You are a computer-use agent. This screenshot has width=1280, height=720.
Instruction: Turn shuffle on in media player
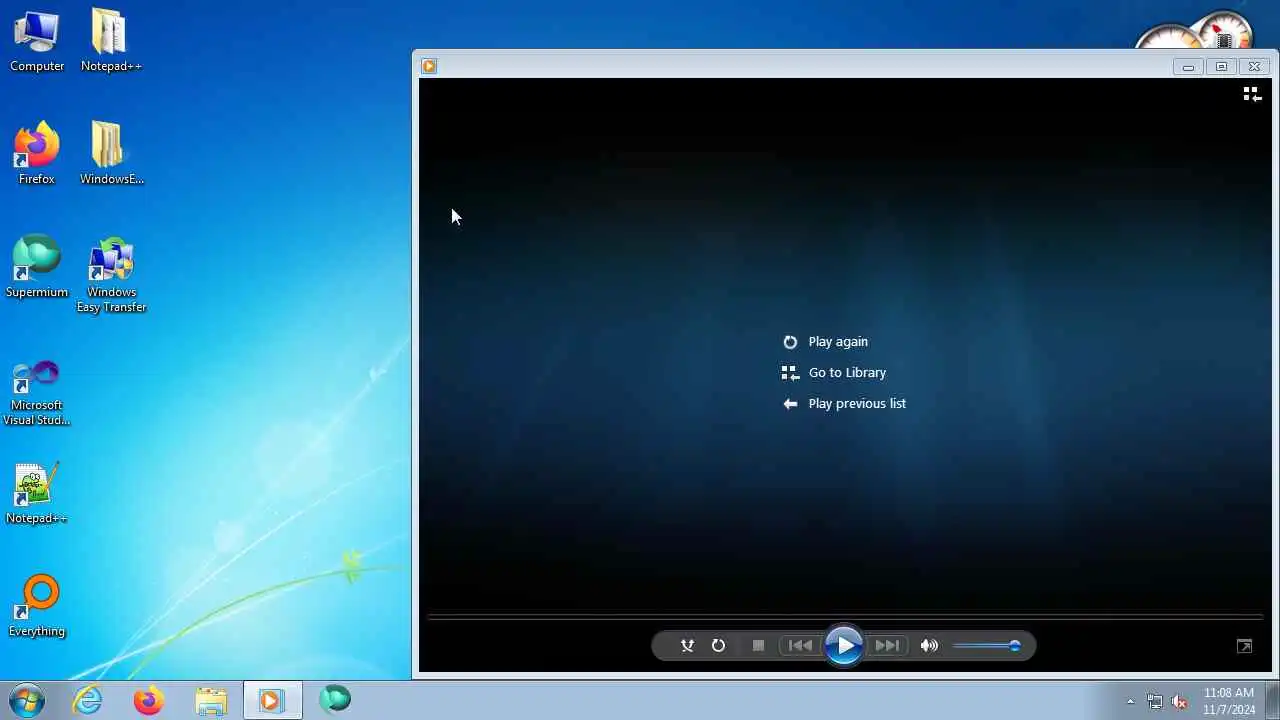[687, 646]
